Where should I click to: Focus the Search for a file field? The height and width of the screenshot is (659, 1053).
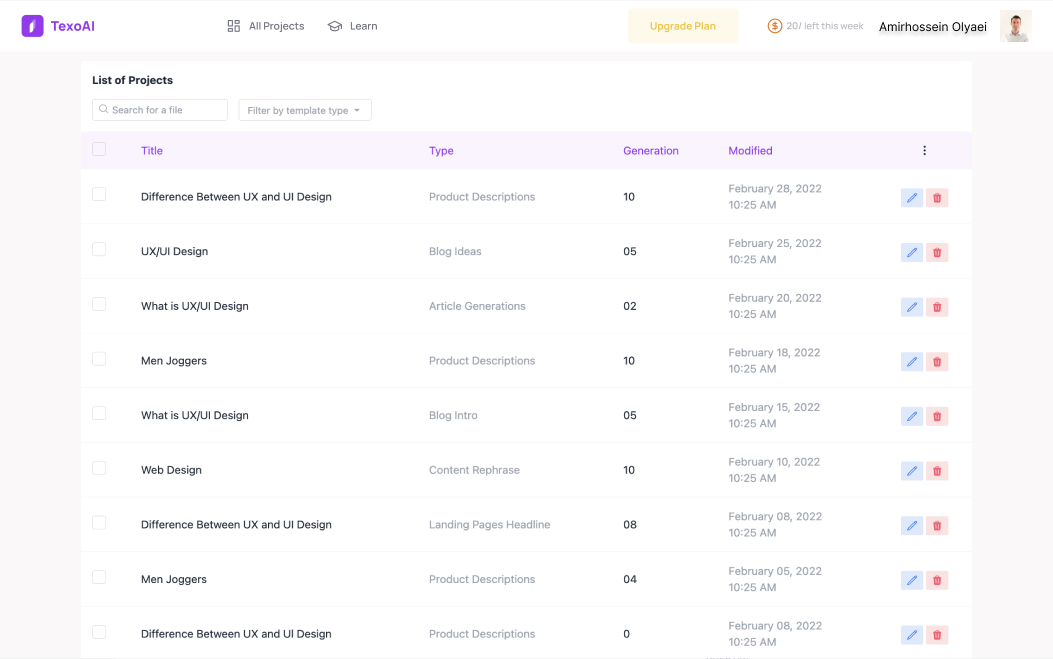[x=160, y=110]
